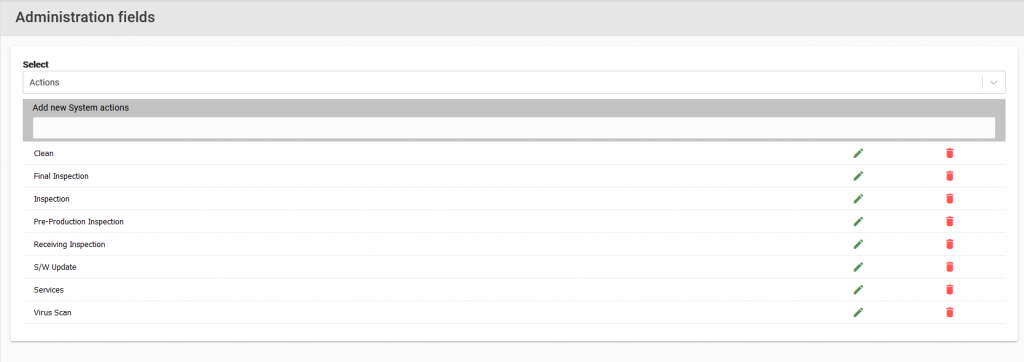Delete the S/W Update action
Screen dimensions: 1024x362
click(950, 267)
